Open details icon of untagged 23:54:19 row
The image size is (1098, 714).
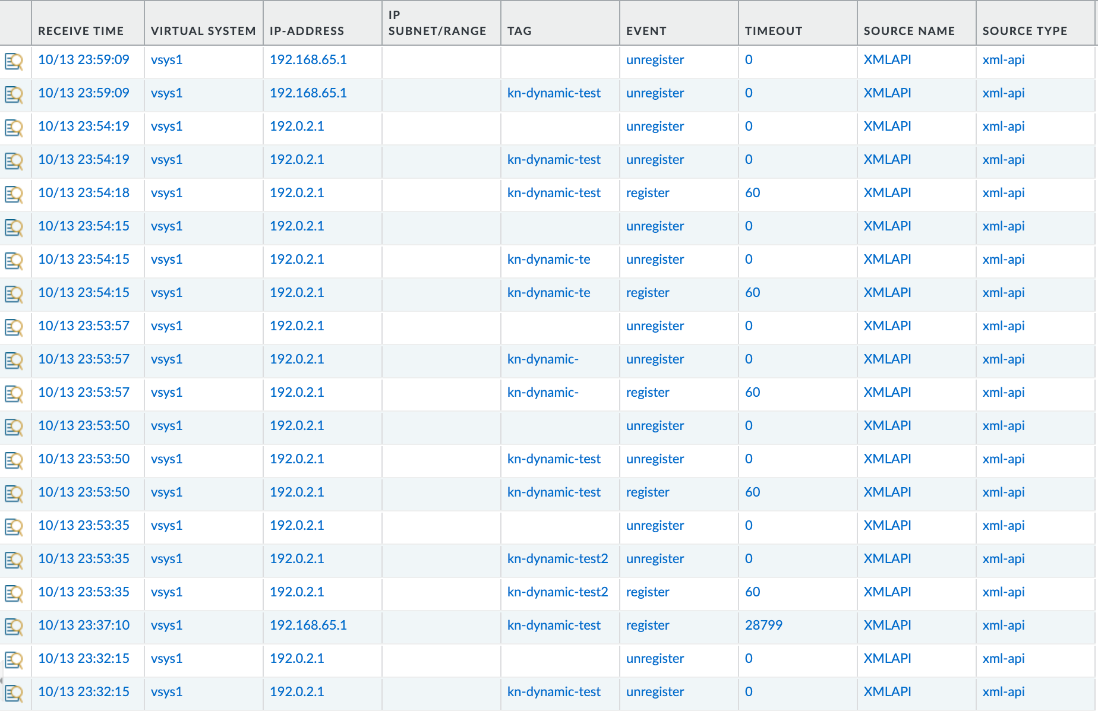(14, 127)
